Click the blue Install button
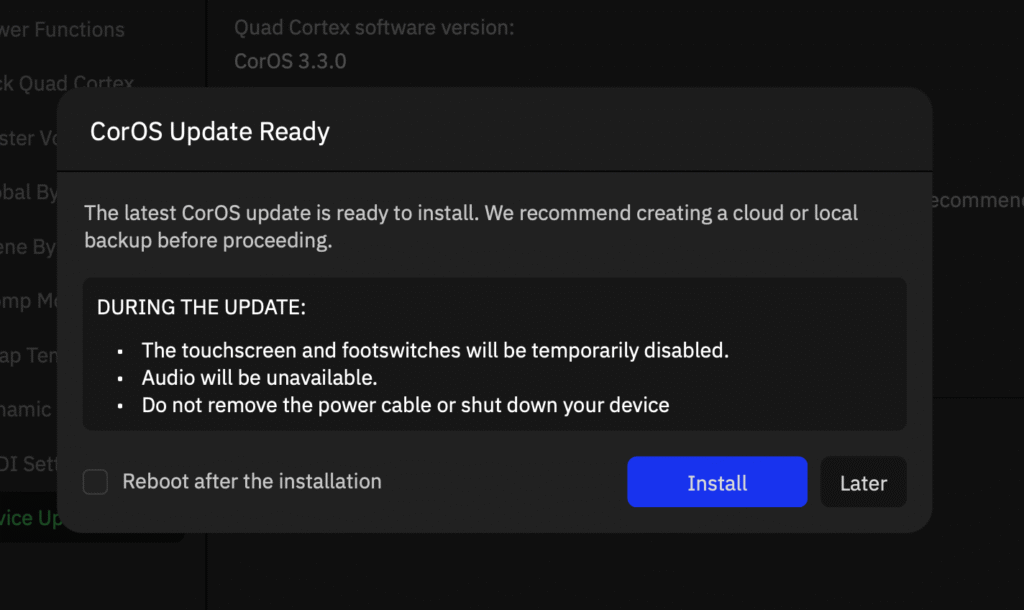Viewport: 1024px width, 610px height. click(717, 483)
